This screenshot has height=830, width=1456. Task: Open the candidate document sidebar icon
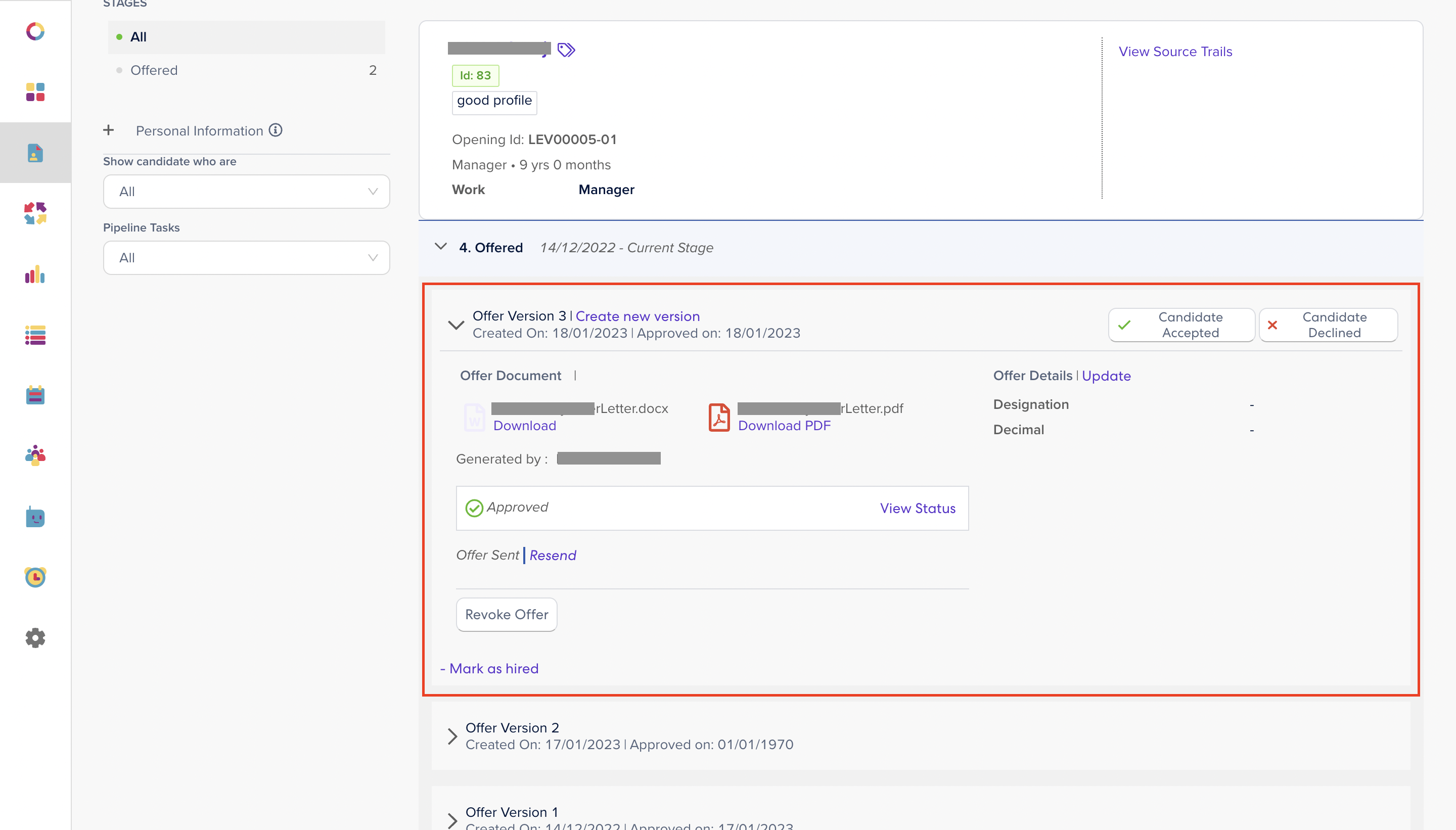coord(35,153)
